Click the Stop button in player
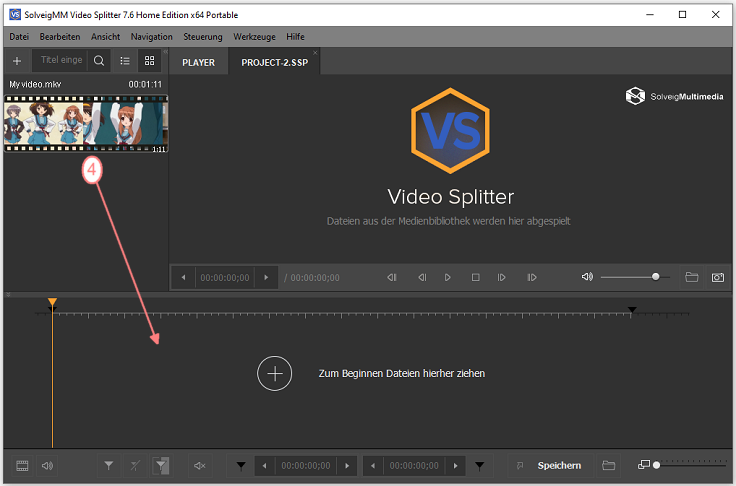This screenshot has width=736, height=486. coord(475,278)
